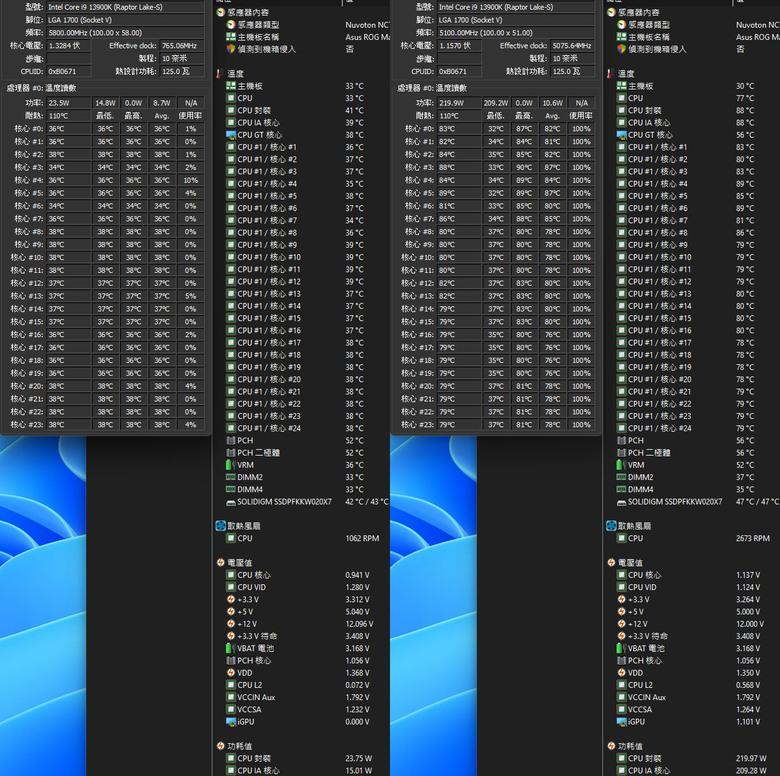Click the 90°C maximum cell of 核心 #3
The height and width of the screenshot is (776, 780).
pos(524,167)
